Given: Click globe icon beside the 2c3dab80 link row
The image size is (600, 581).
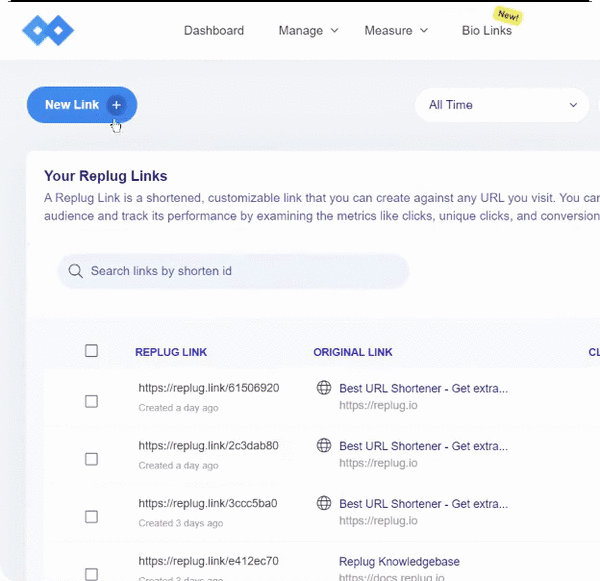Looking at the screenshot, I should tap(324, 446).
